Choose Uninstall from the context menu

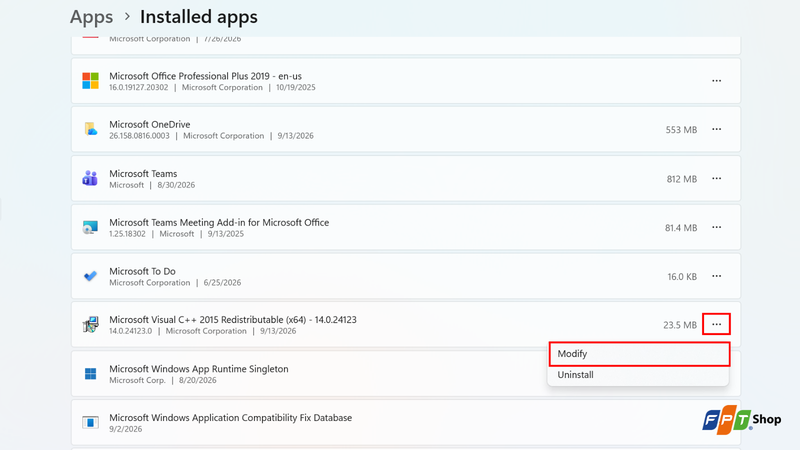[x=638, y=374]
